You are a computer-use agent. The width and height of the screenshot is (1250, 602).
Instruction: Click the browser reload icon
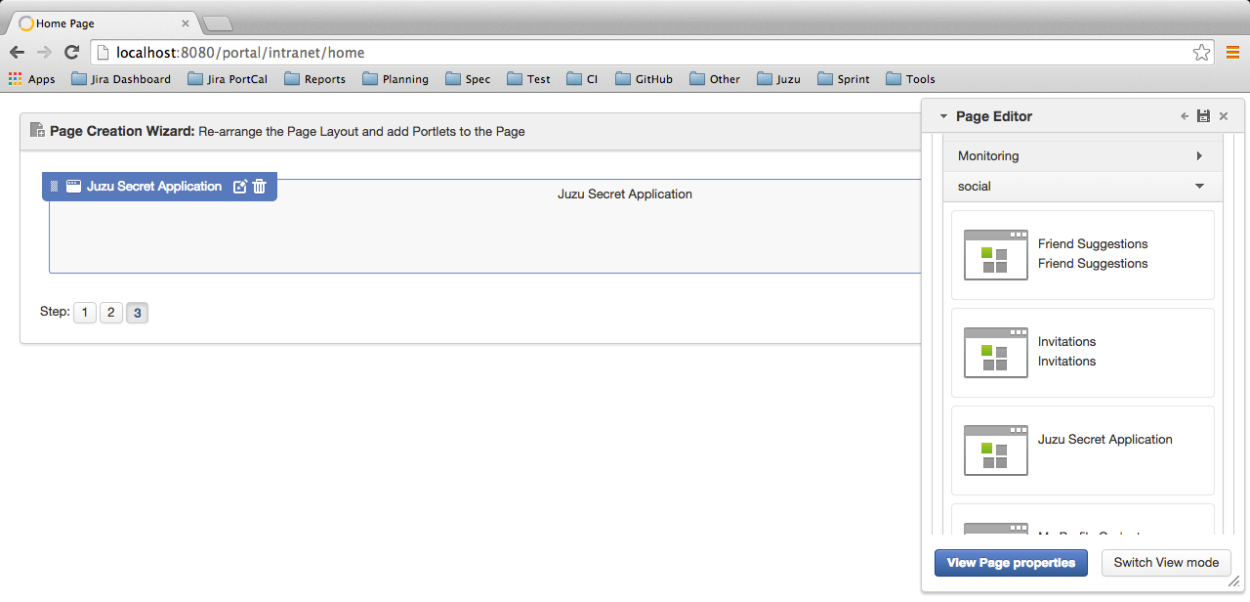(x=70, y=51)
